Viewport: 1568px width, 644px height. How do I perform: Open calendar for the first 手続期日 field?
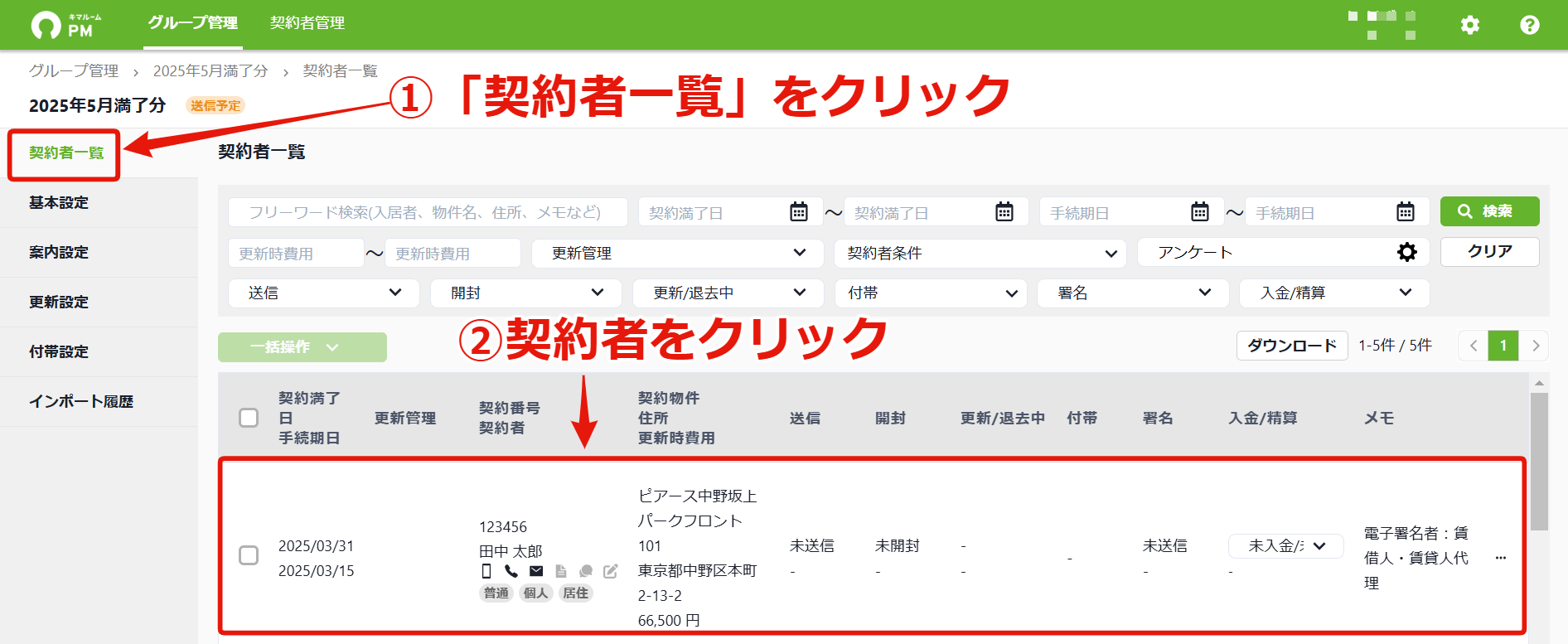1199,211
